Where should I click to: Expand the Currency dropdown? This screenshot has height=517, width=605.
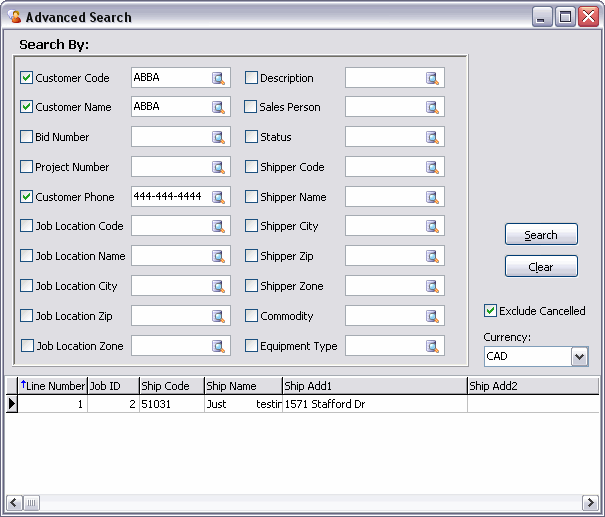pos(579,356)
